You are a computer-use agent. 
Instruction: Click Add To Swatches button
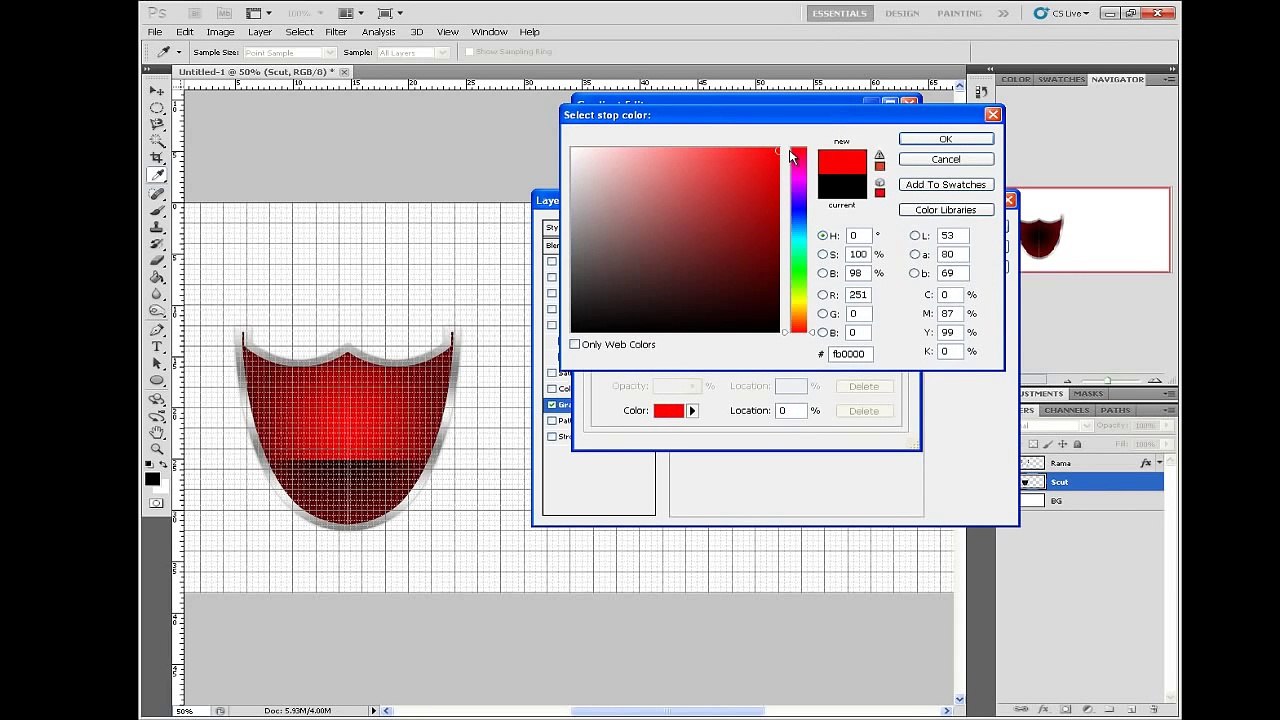click(x=946, y=185)
